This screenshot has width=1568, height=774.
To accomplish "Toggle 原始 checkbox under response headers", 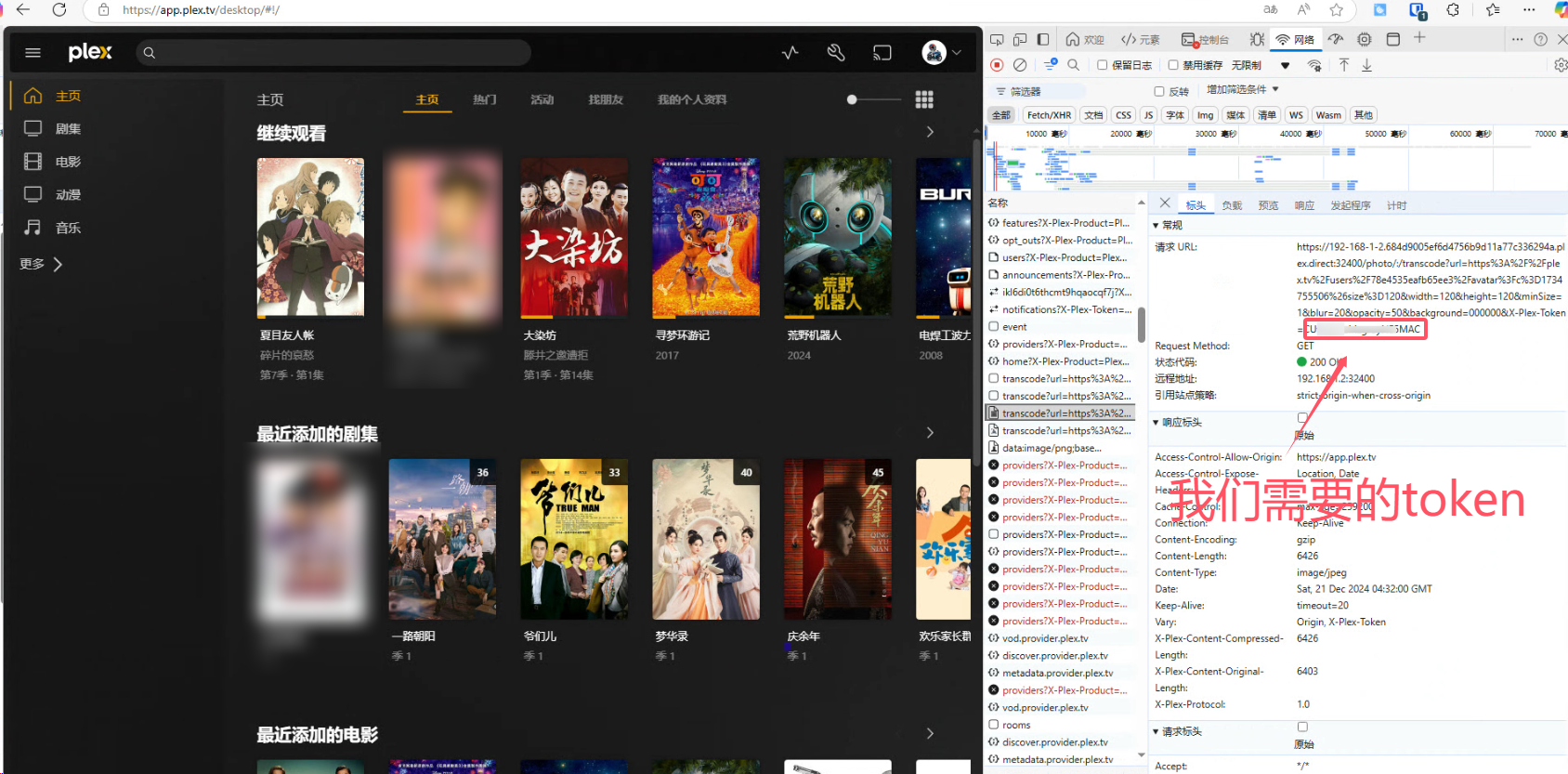I will pyautogui.click(x=1302, y=418).
